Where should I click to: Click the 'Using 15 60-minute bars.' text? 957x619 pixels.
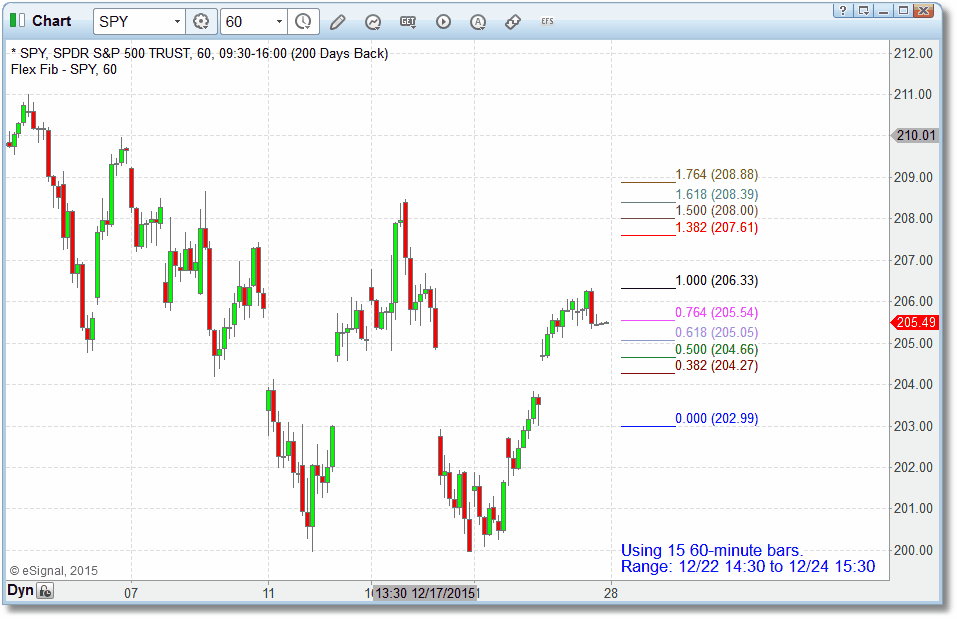(x=712, y=551)
